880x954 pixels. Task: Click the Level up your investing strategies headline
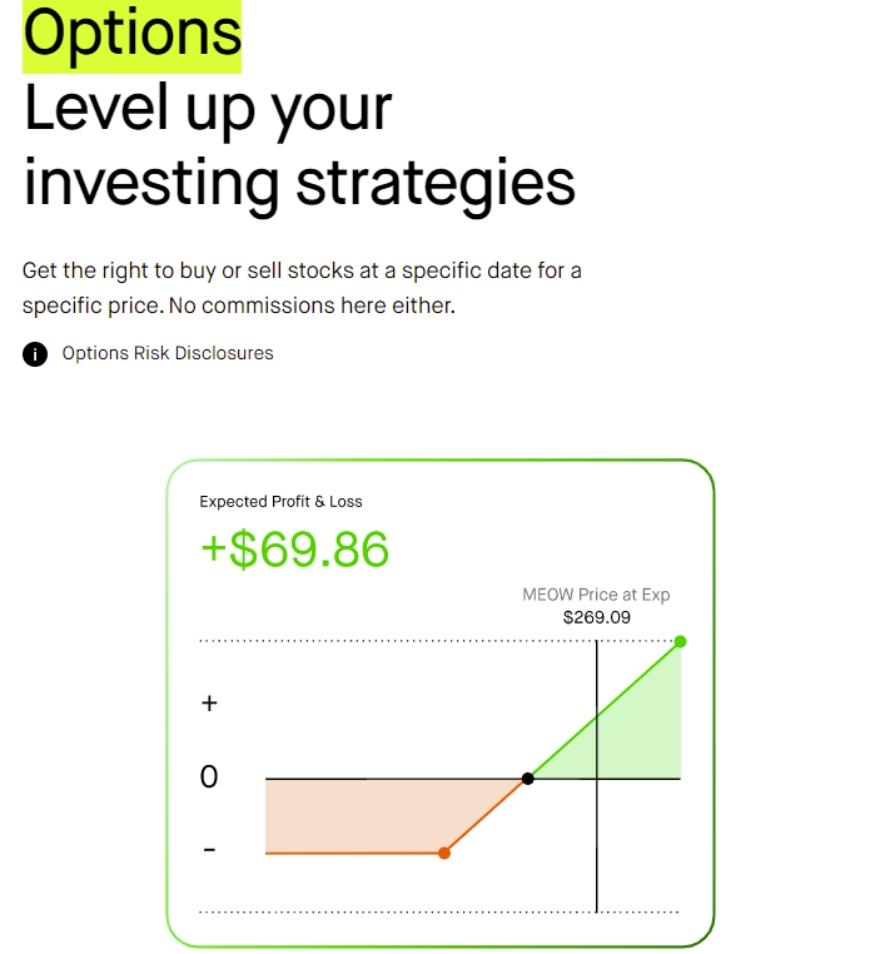(299, 146)
